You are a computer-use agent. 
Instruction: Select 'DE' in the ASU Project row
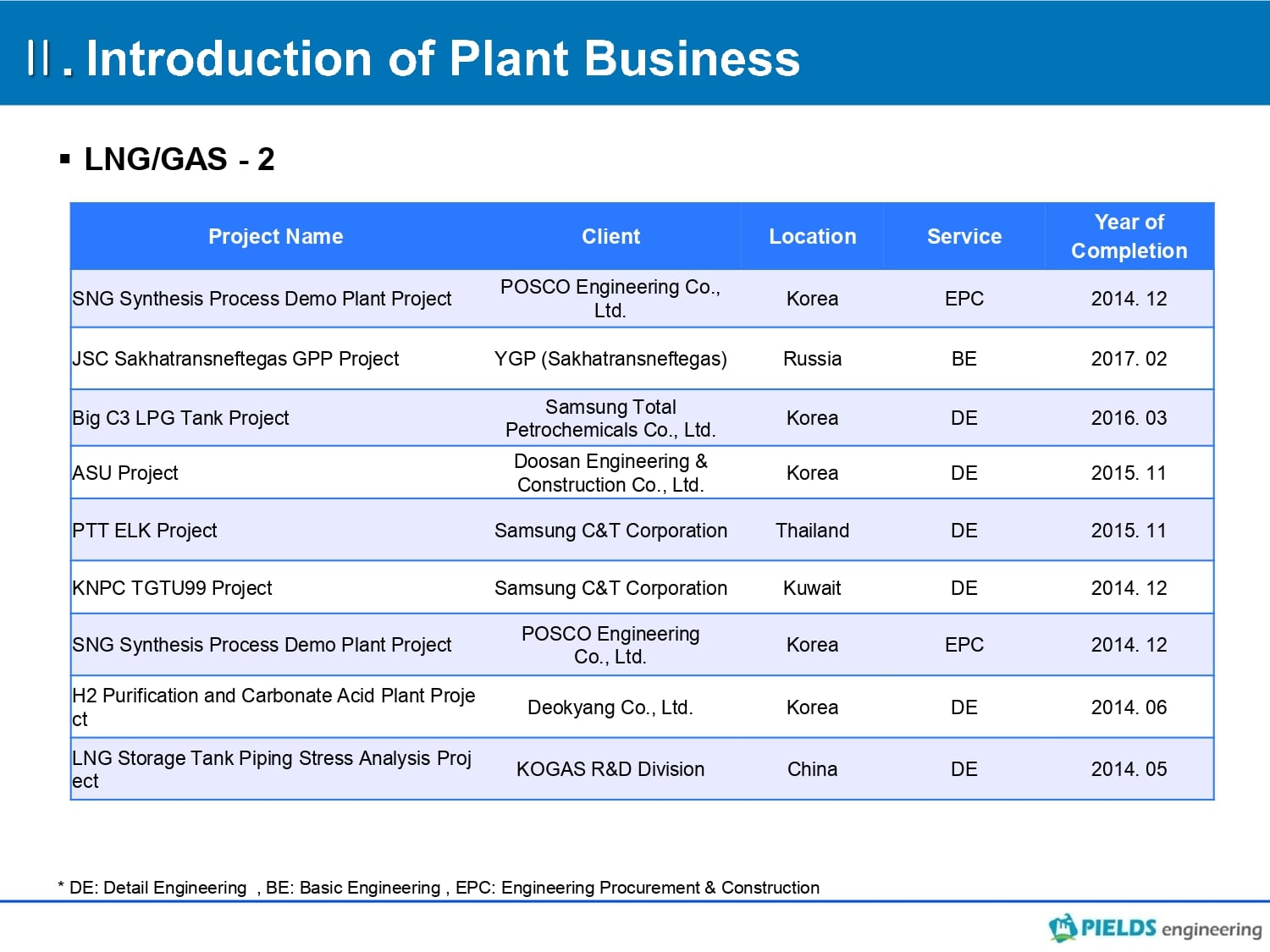(964, 473)
